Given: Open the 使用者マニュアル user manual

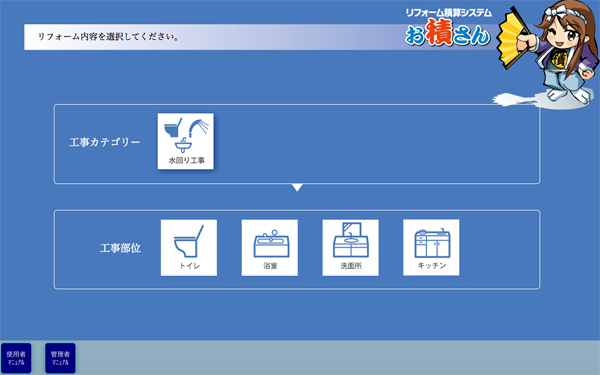Looking at the screenshot, I should point(16,358).
